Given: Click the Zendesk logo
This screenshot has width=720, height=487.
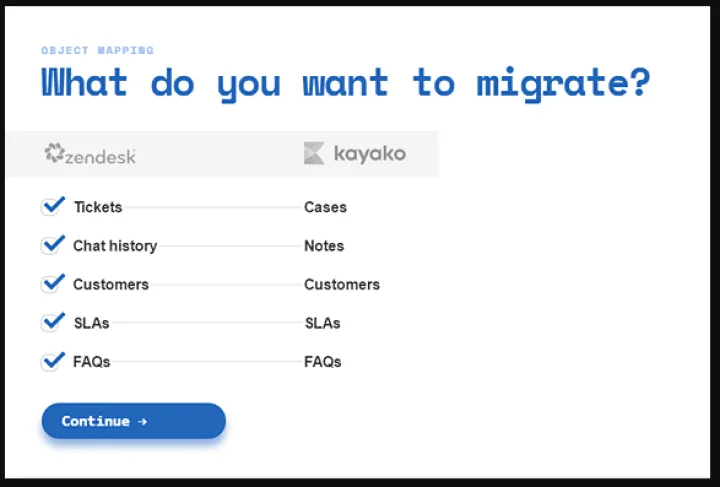Looking at the screenshot, I should [90, 154].
